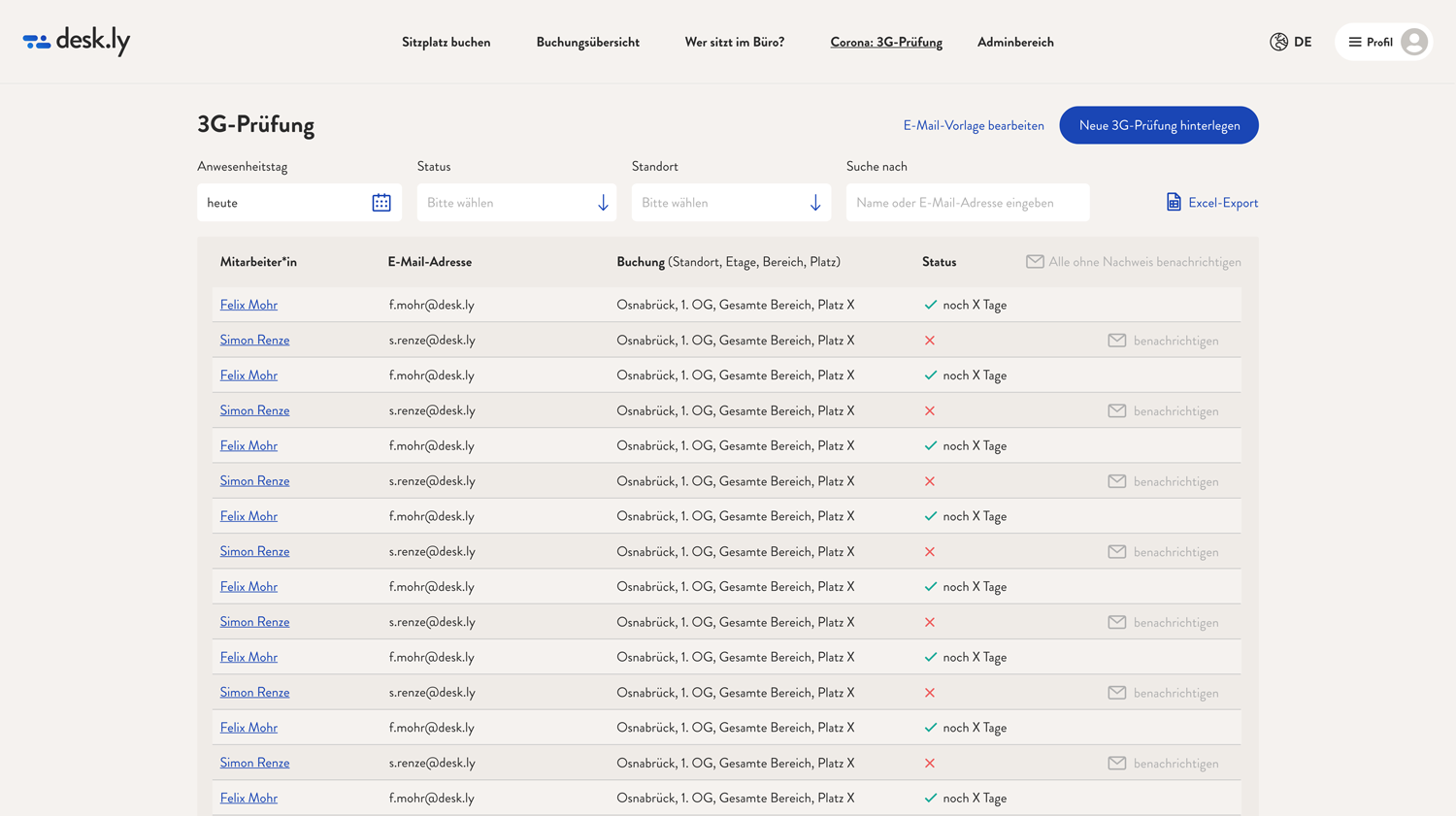
Task: Click the Excel-Export spreadsheet icon
Action: click(1174, 202)
